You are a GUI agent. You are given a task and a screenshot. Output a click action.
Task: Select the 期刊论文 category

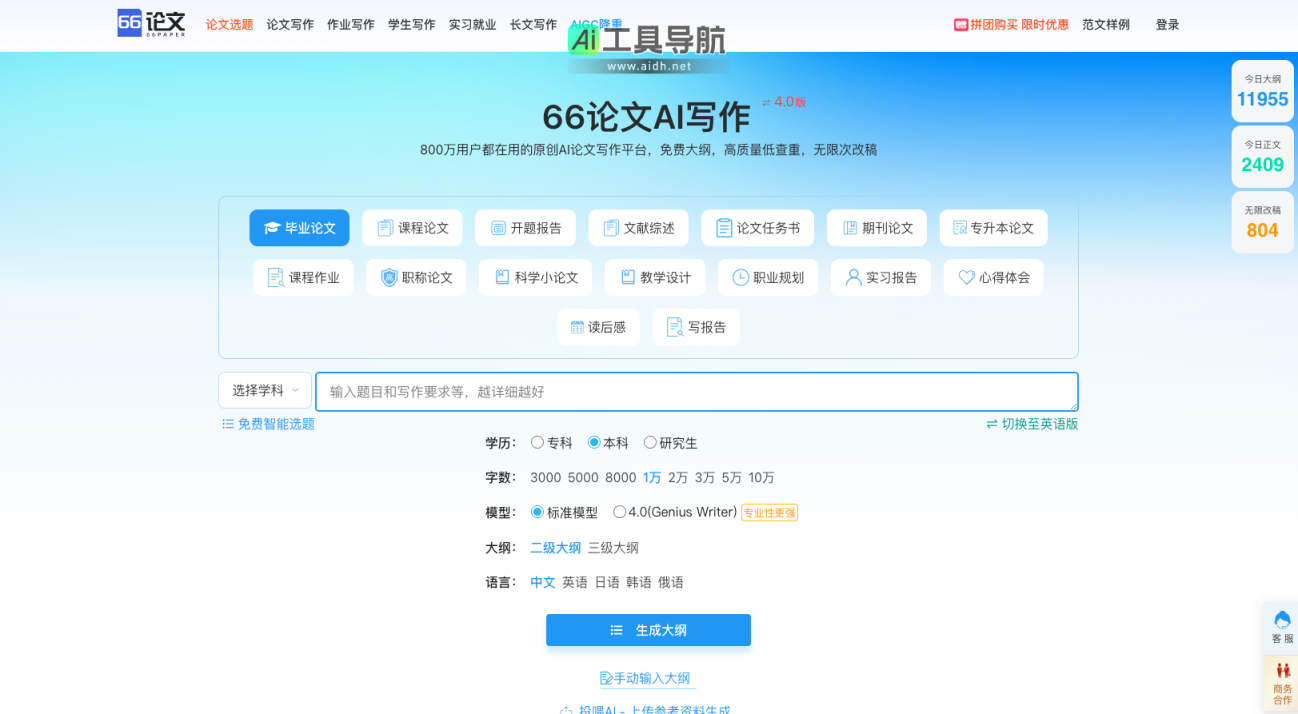pyautogui.click(x=878, y=227)
